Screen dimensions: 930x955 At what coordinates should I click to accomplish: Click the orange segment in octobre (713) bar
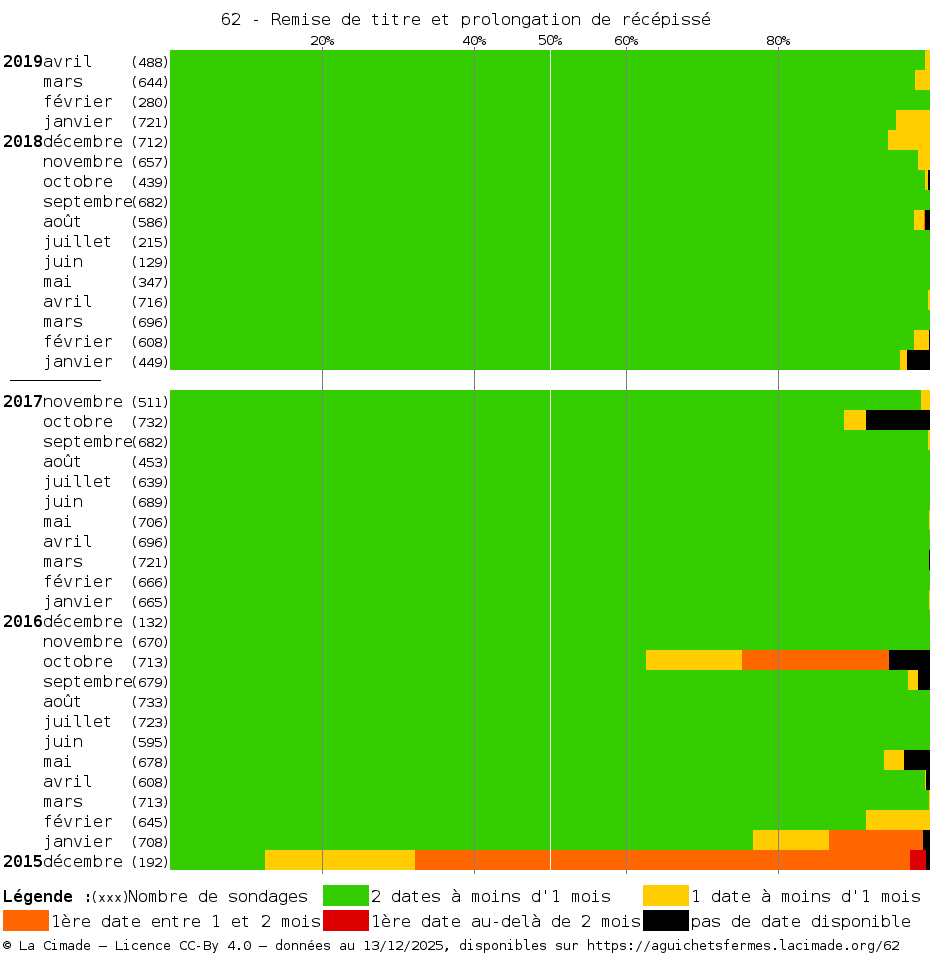click(815, 660)
